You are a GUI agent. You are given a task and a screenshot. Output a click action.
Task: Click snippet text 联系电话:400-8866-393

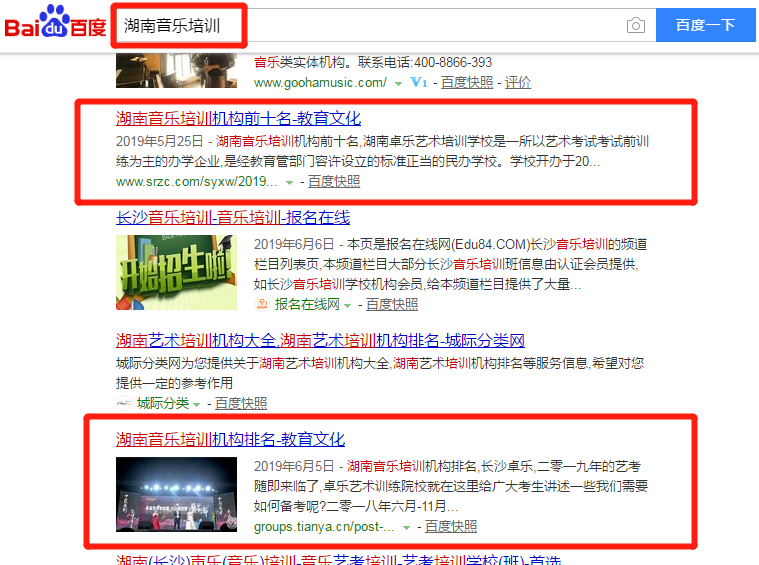(425, 62)
